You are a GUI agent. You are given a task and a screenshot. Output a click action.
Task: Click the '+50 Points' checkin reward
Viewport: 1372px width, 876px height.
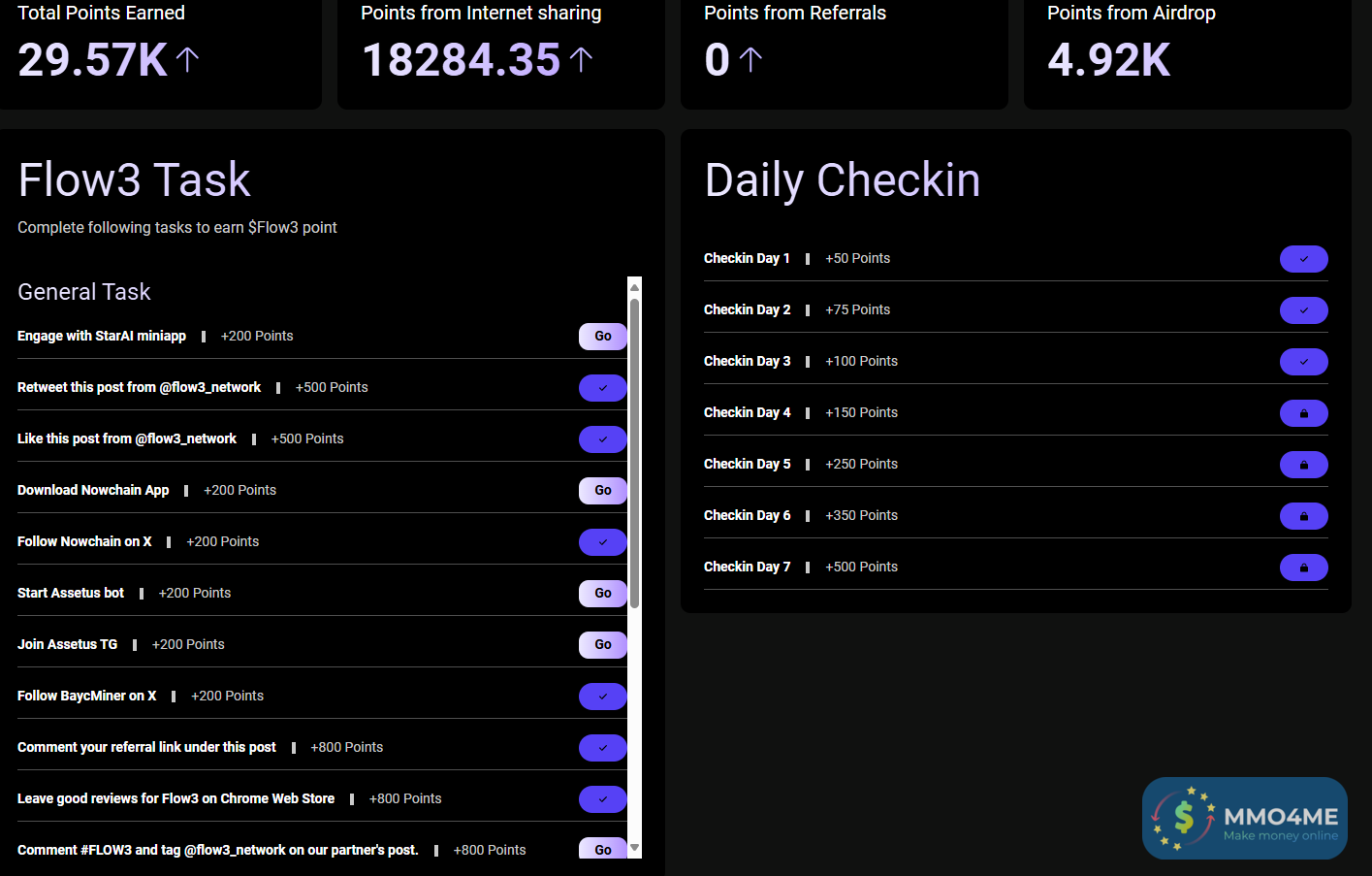click(x=857, y=258)
